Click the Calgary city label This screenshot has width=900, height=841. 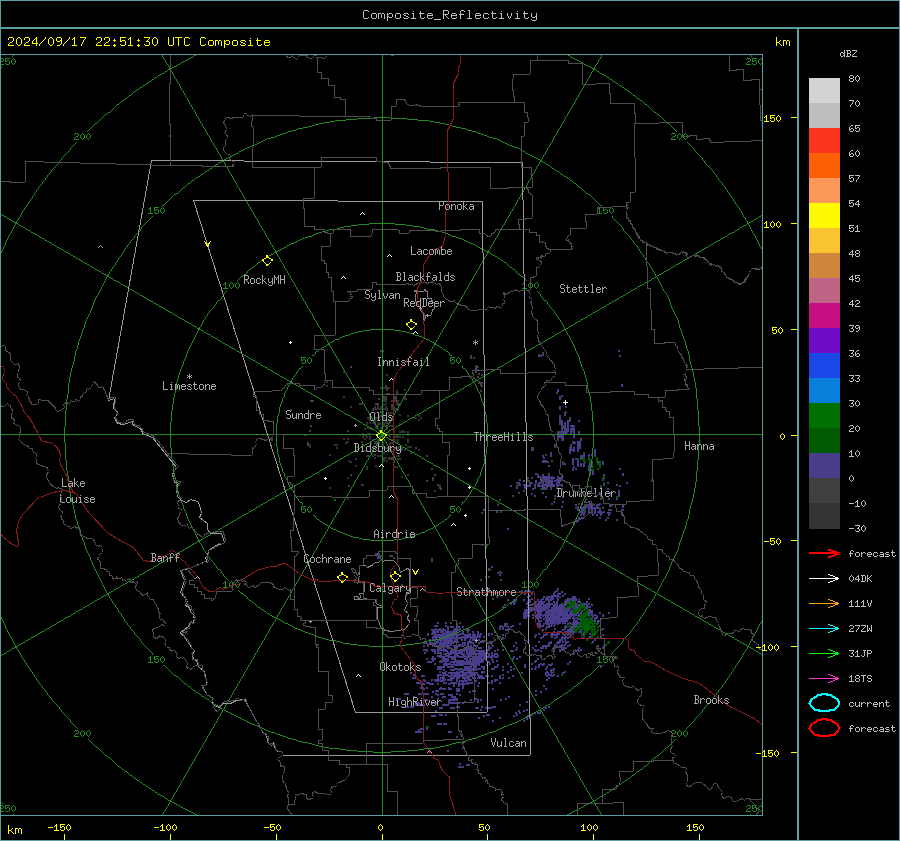pyautogui.click(x=390, y=588)
